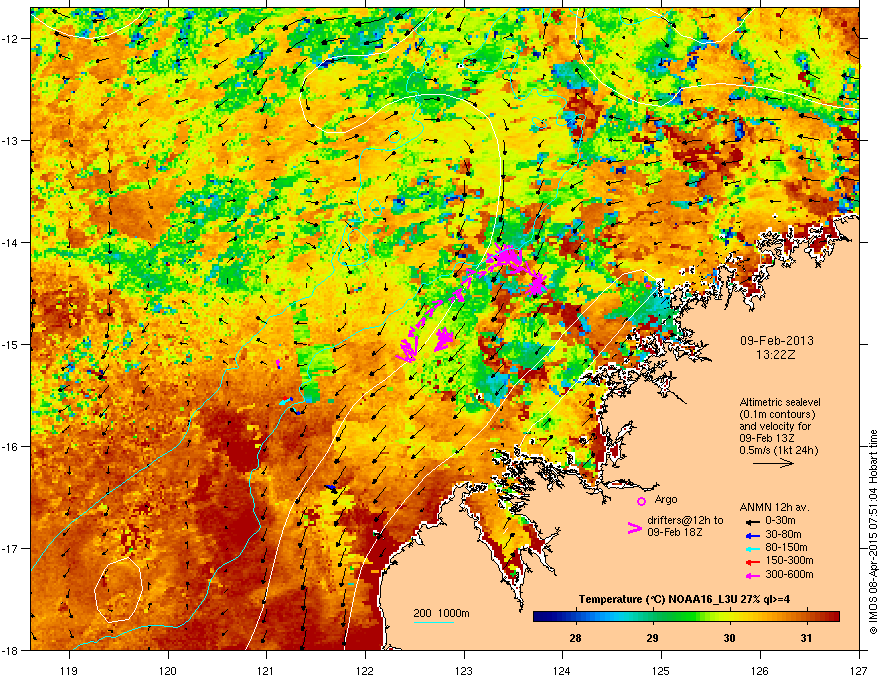Click the colorbar tick label 30
Viewport: 880px width, 680px height.
click(729, 638)
